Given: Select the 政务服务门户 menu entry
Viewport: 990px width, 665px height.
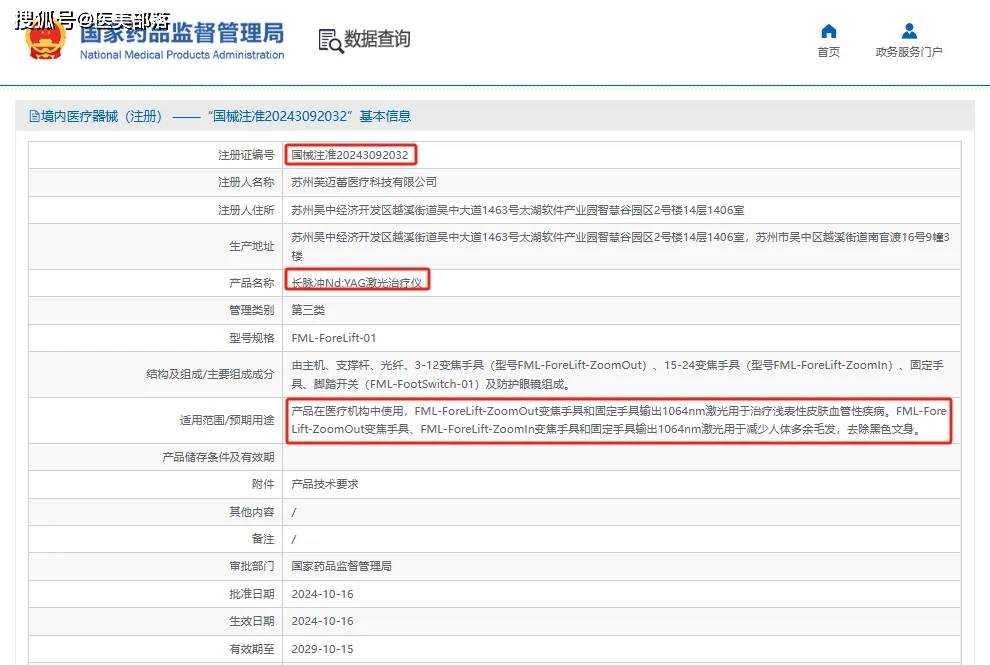Looking at the screenshot, I should coord(908,52).
